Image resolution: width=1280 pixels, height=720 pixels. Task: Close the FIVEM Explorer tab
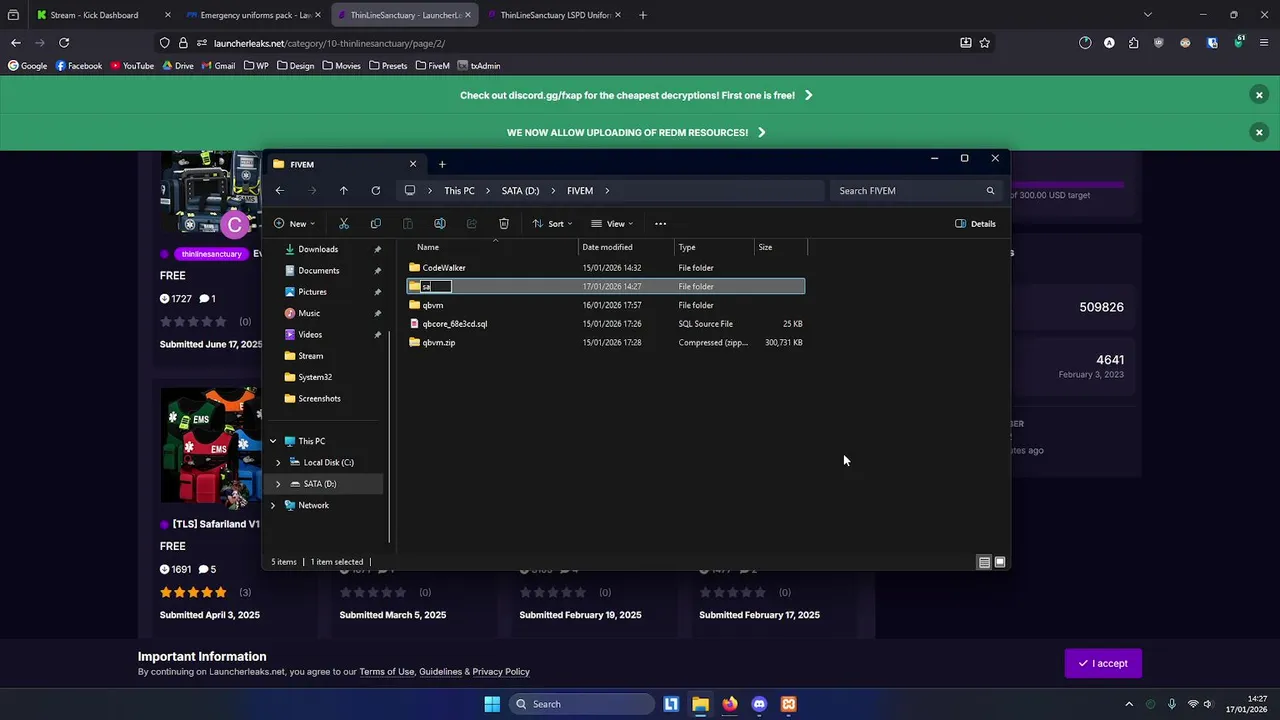point(413,164)
